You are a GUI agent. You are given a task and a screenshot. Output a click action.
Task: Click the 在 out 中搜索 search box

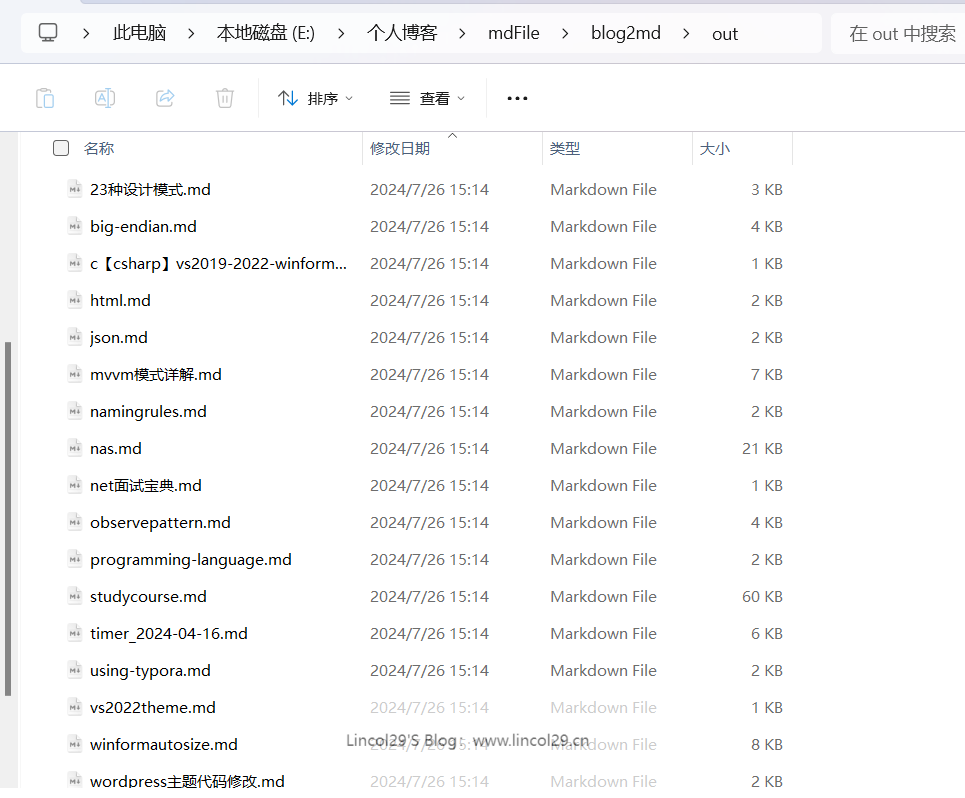pos(900,33)
